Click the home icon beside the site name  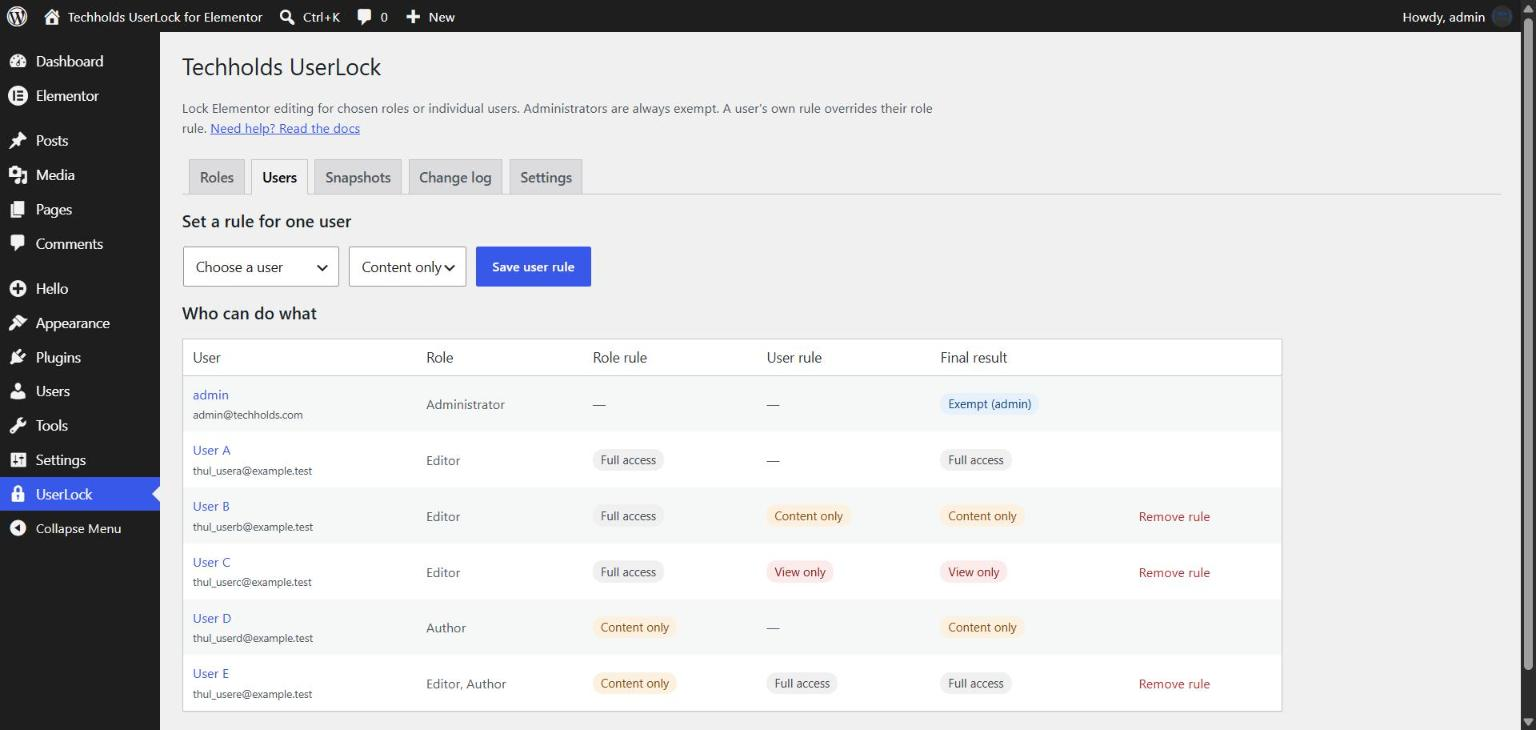52,16
